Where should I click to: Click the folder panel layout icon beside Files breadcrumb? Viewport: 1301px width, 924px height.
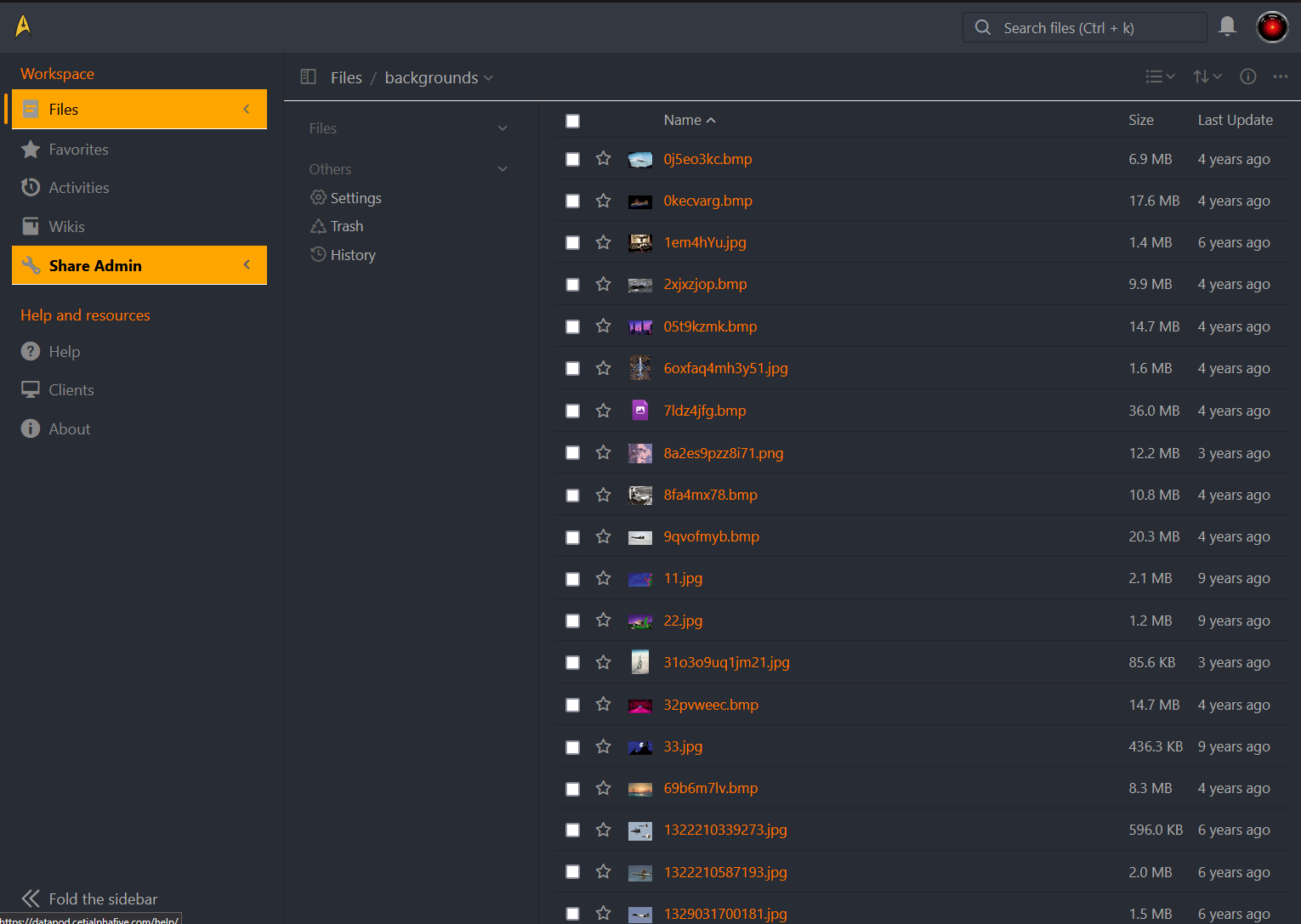pos(308,77)
